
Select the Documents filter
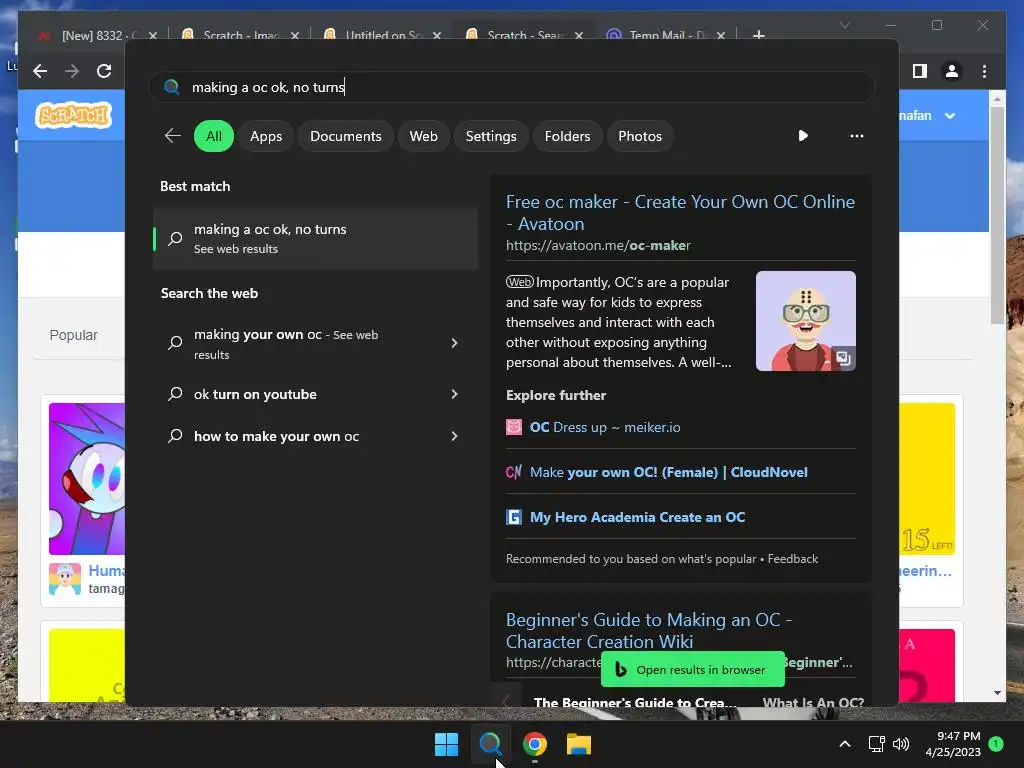tap(345, 136)
